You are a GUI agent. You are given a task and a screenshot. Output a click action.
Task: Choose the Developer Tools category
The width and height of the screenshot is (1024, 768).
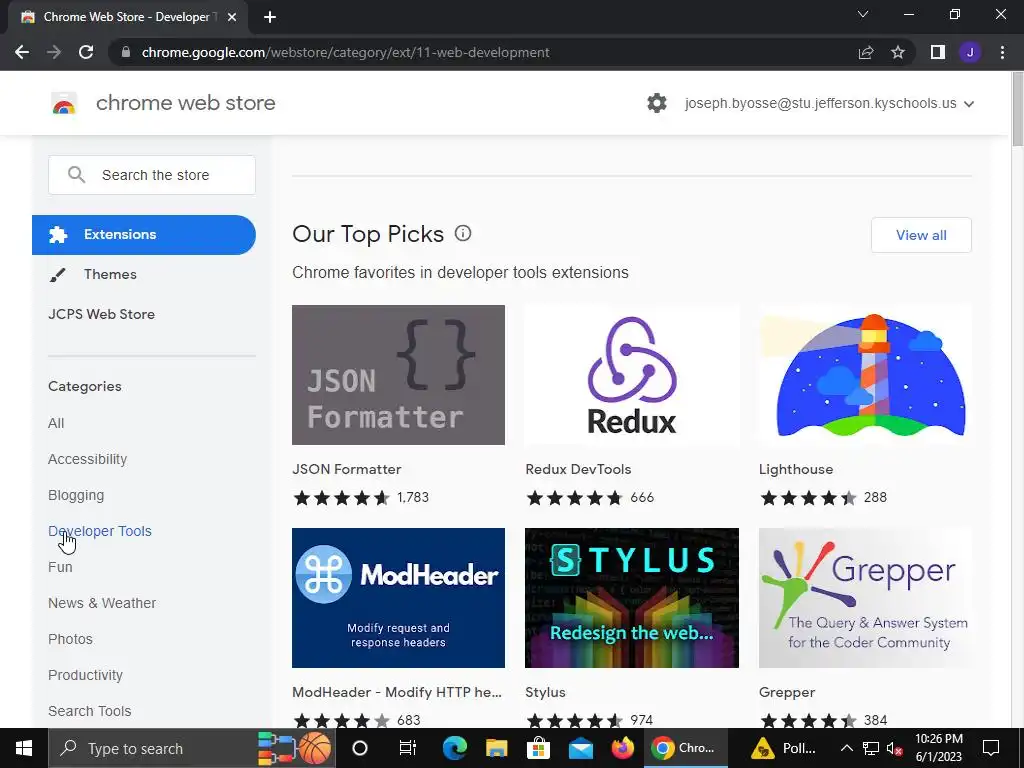point(100,531)
